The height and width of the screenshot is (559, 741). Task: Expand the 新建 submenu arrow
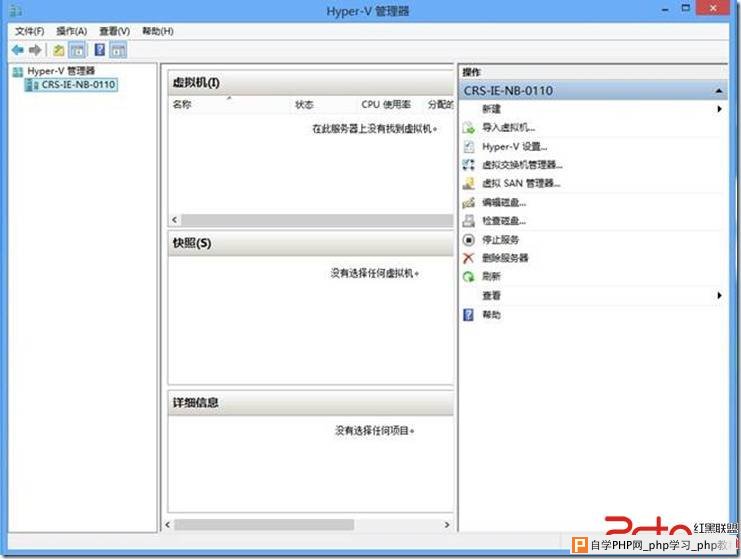coord(719,109)
